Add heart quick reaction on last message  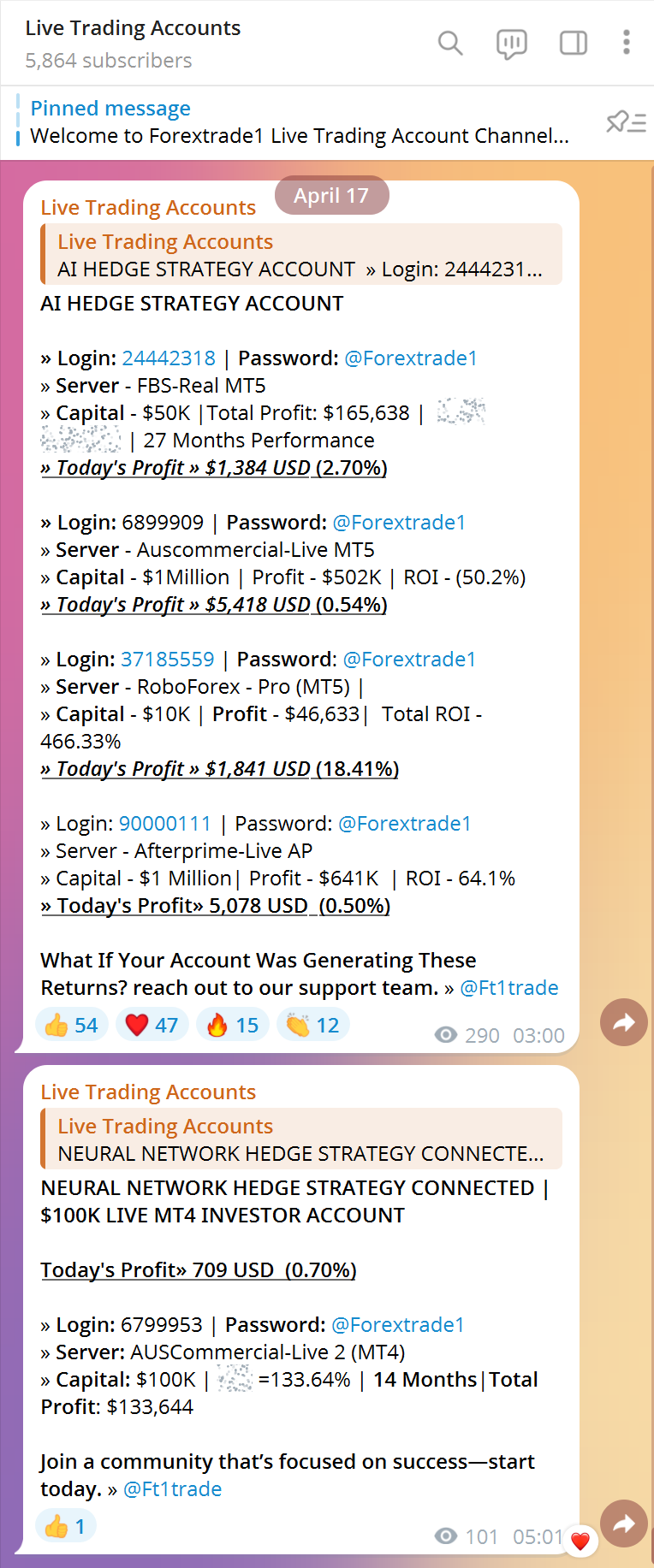click(x=580, y=1541)
